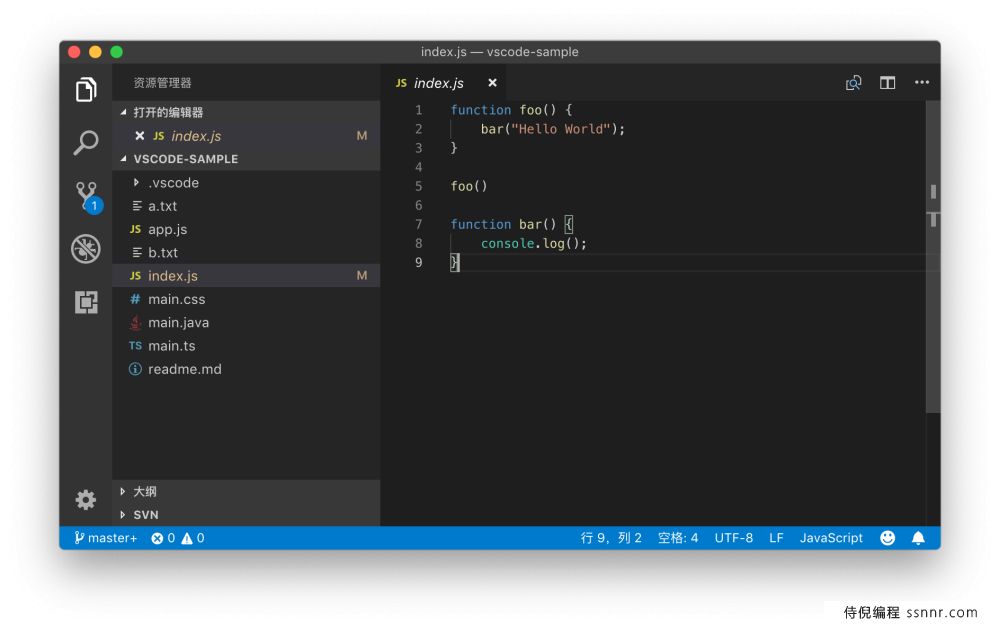Click line number 1 in the gutter
This screenshot has height=628, width=1000.
[x=419, y=110]
